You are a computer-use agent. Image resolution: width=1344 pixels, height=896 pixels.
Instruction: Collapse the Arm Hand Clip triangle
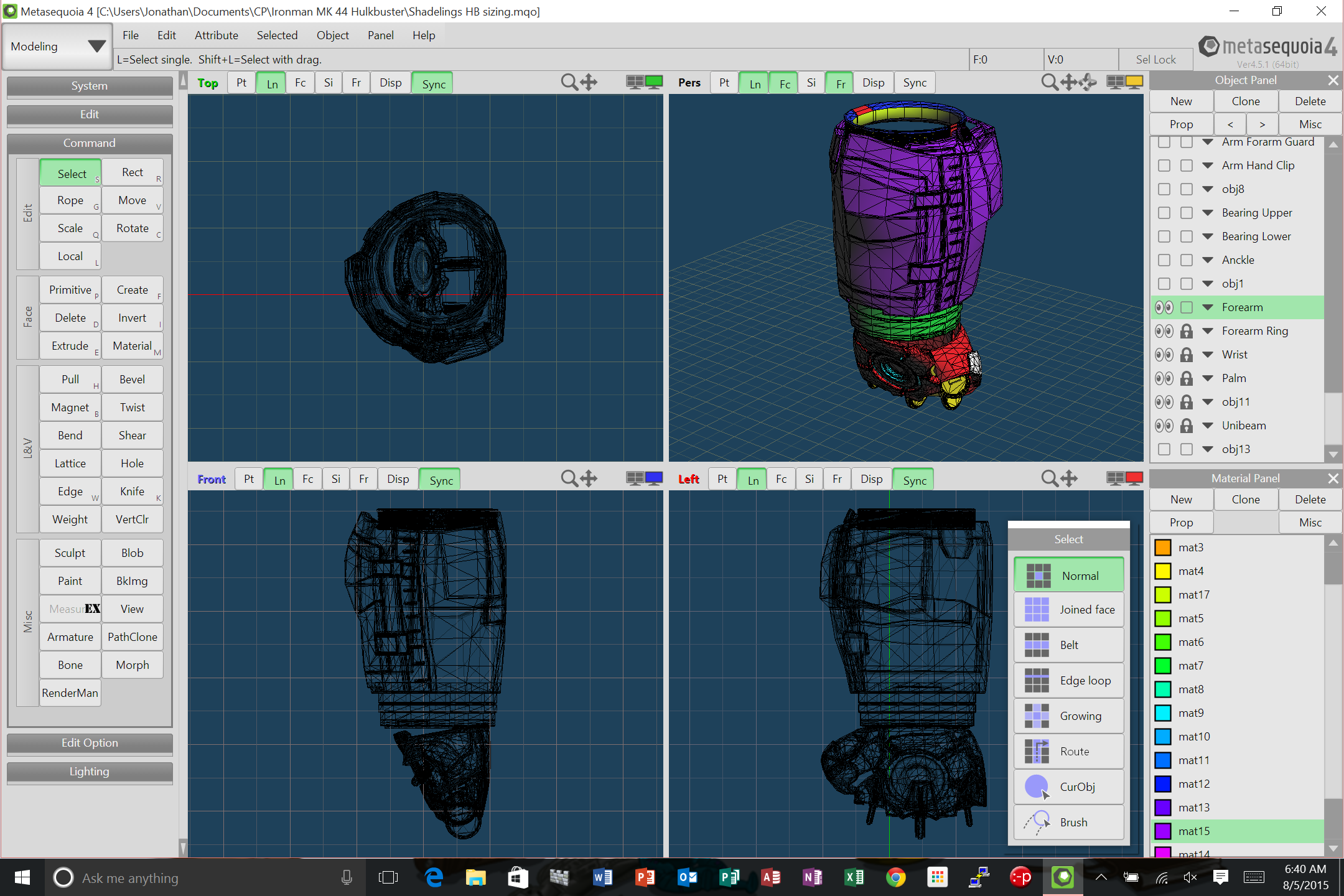[1208, 166]
